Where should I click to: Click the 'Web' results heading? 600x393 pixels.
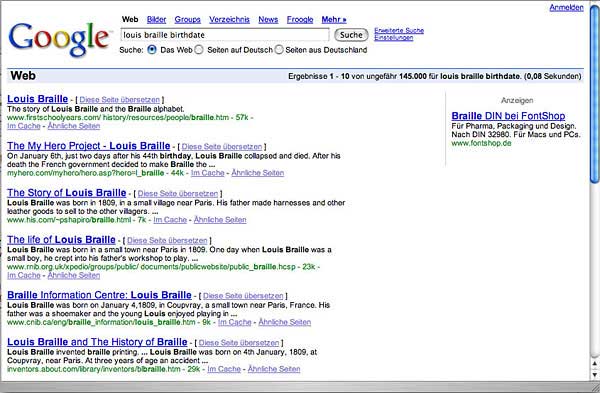[23, 76]
